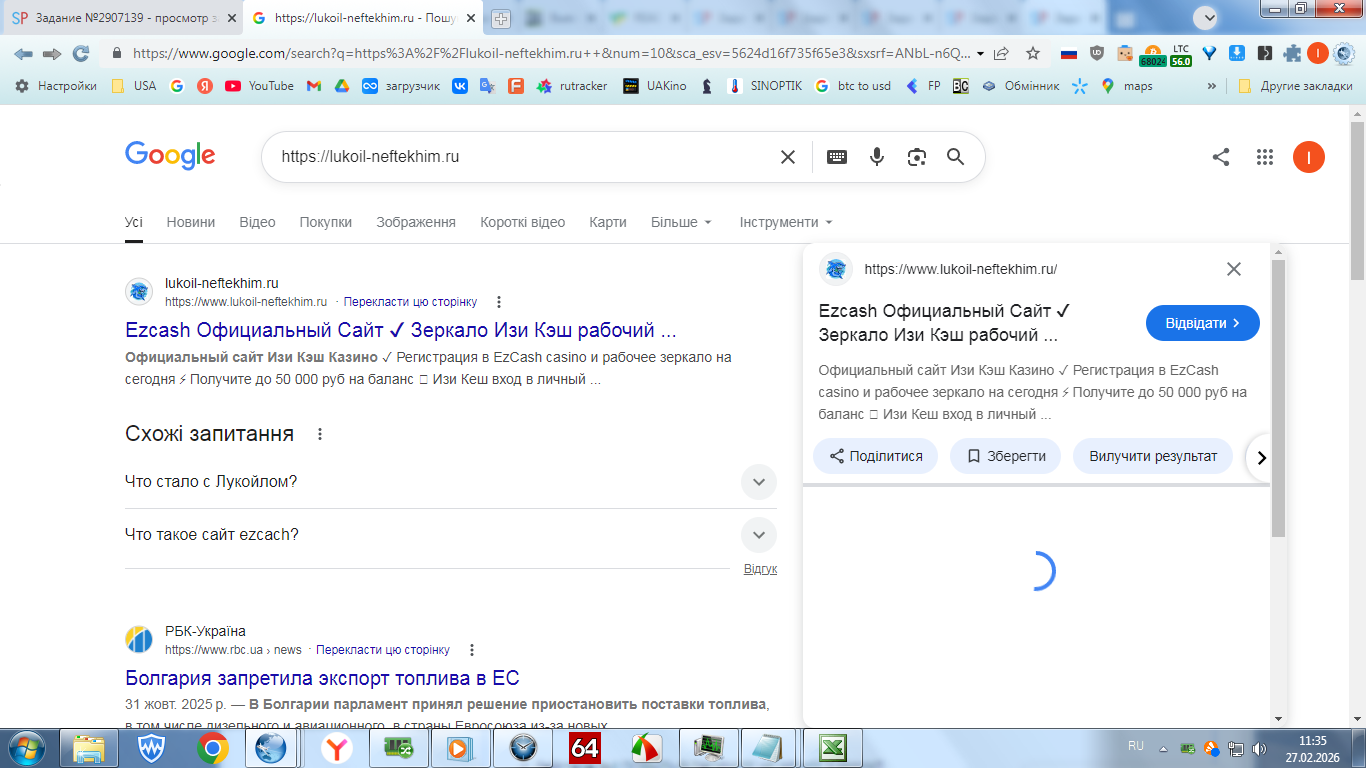Switch to the Новини search tab

pyautogui.click(x=191, y=222)
